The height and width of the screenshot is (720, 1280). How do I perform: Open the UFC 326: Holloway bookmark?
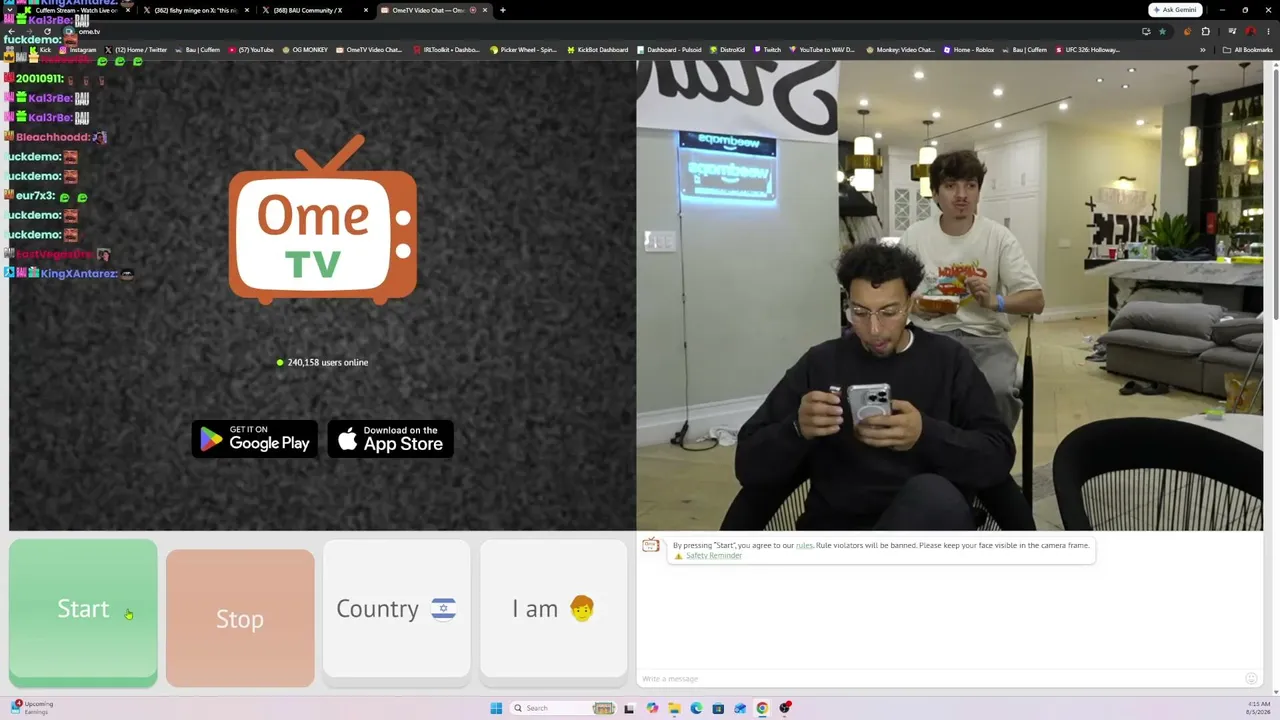(1087, 50)
